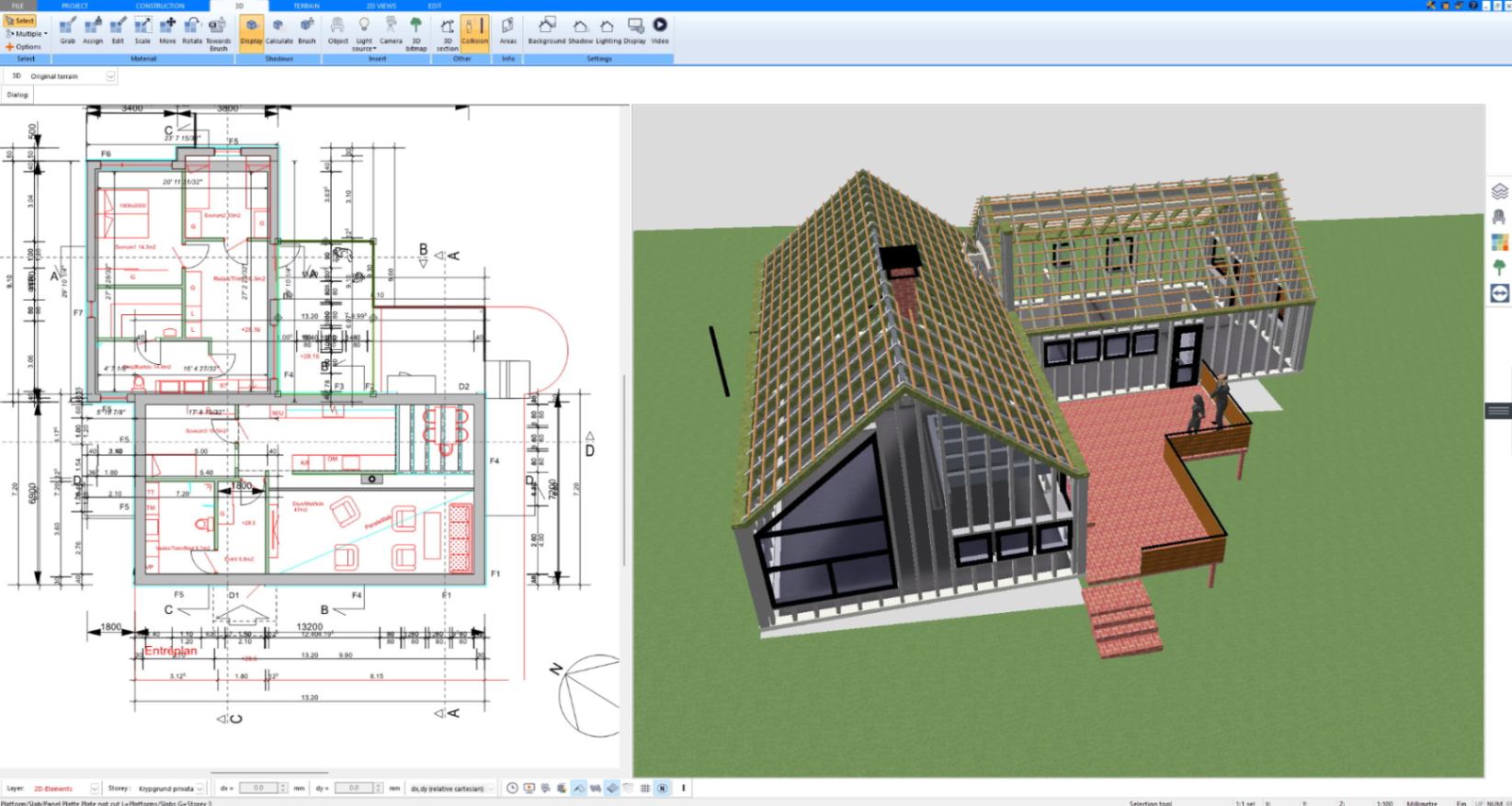Switch to the CONSTRUCTION tab
The image size is (1512, 806).
tap(160, 6)
